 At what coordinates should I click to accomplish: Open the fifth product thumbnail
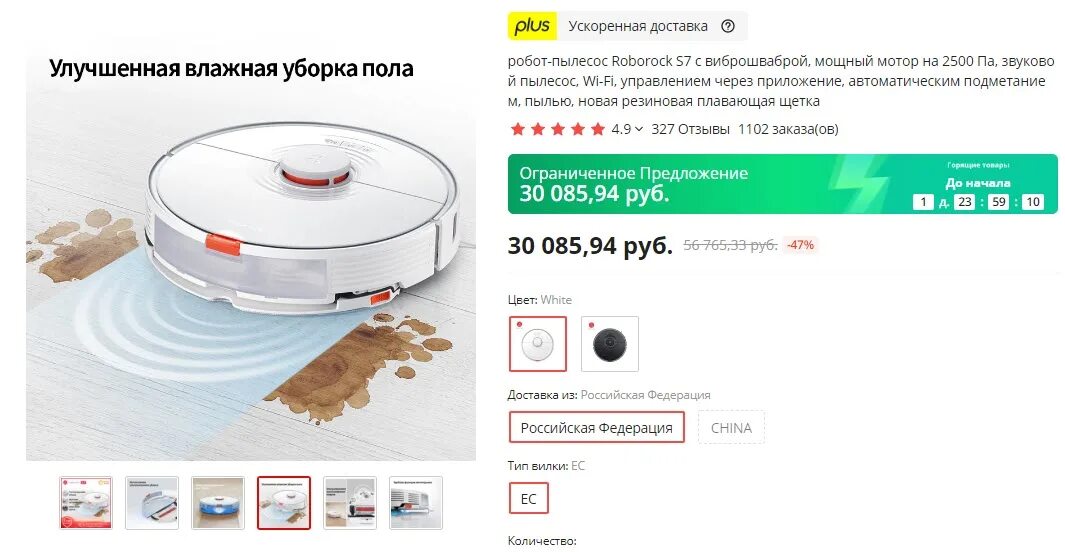(350, 503)
